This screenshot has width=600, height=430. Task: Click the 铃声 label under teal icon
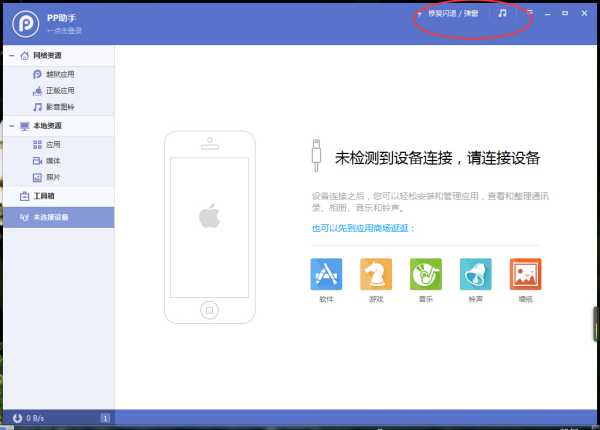476,299
